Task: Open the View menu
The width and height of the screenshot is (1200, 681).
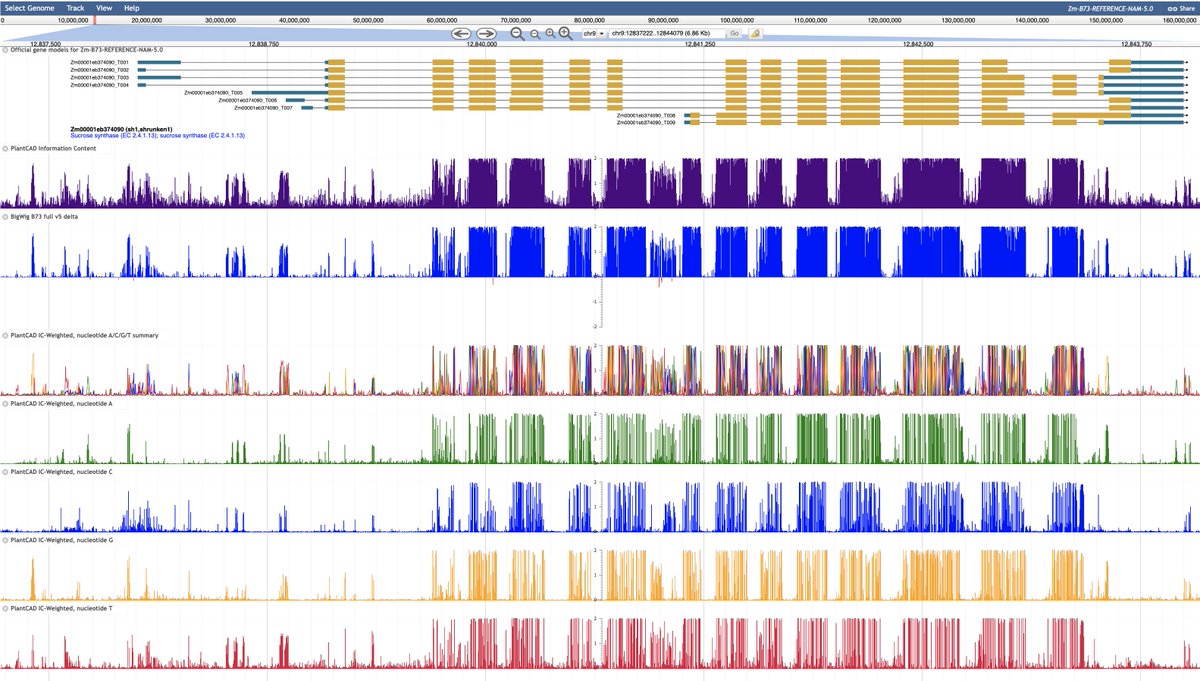Action: coord(104,7)
